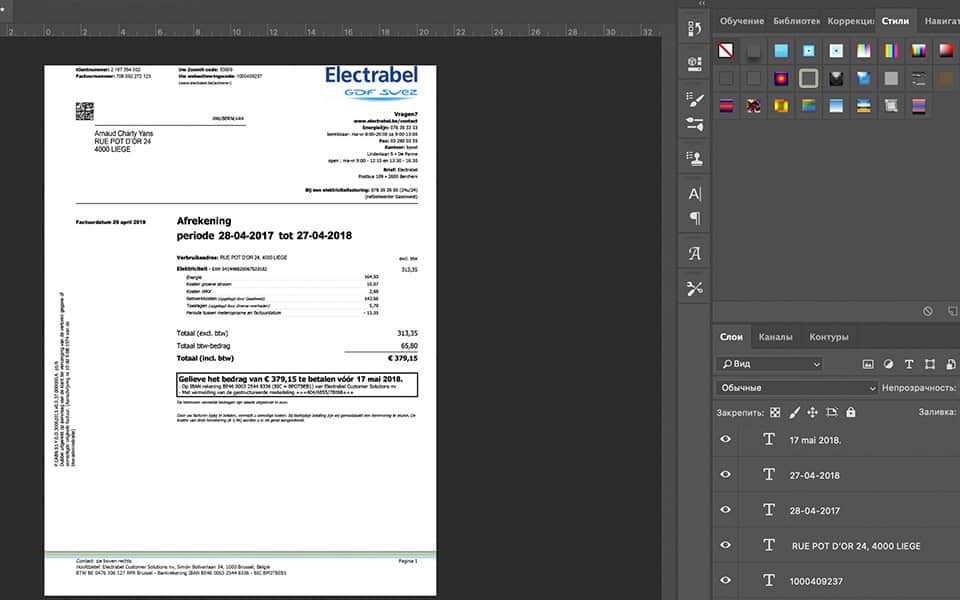Collapse the panels with the double-arrow icon

coord(702,4)
